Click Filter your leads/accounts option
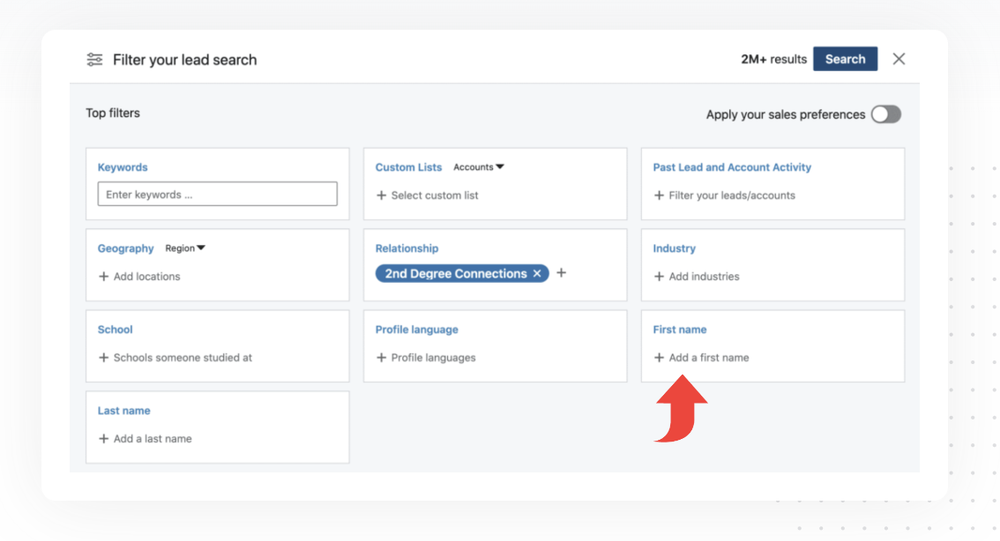 (x=731, y=196)
